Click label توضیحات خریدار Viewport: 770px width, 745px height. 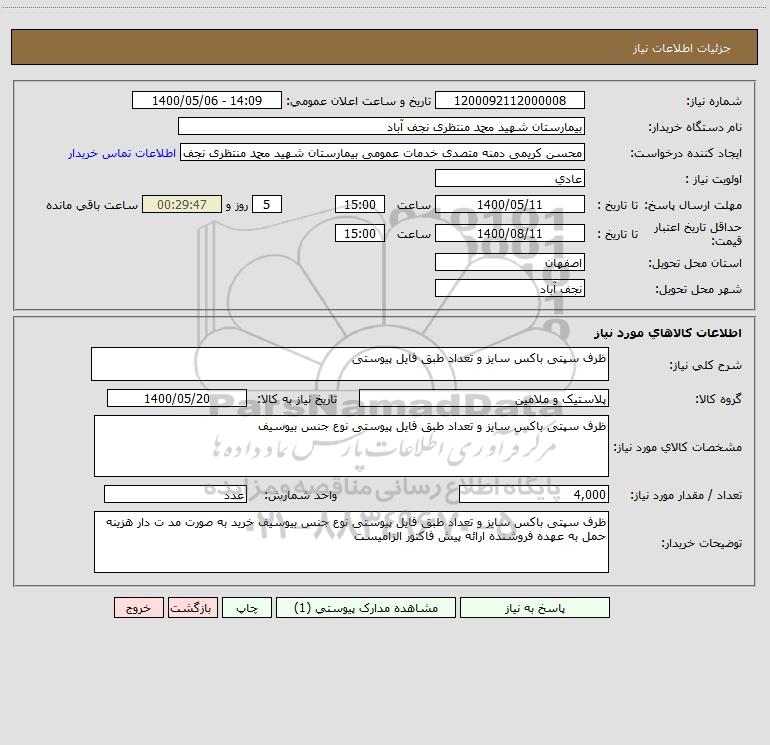point(702,543)
